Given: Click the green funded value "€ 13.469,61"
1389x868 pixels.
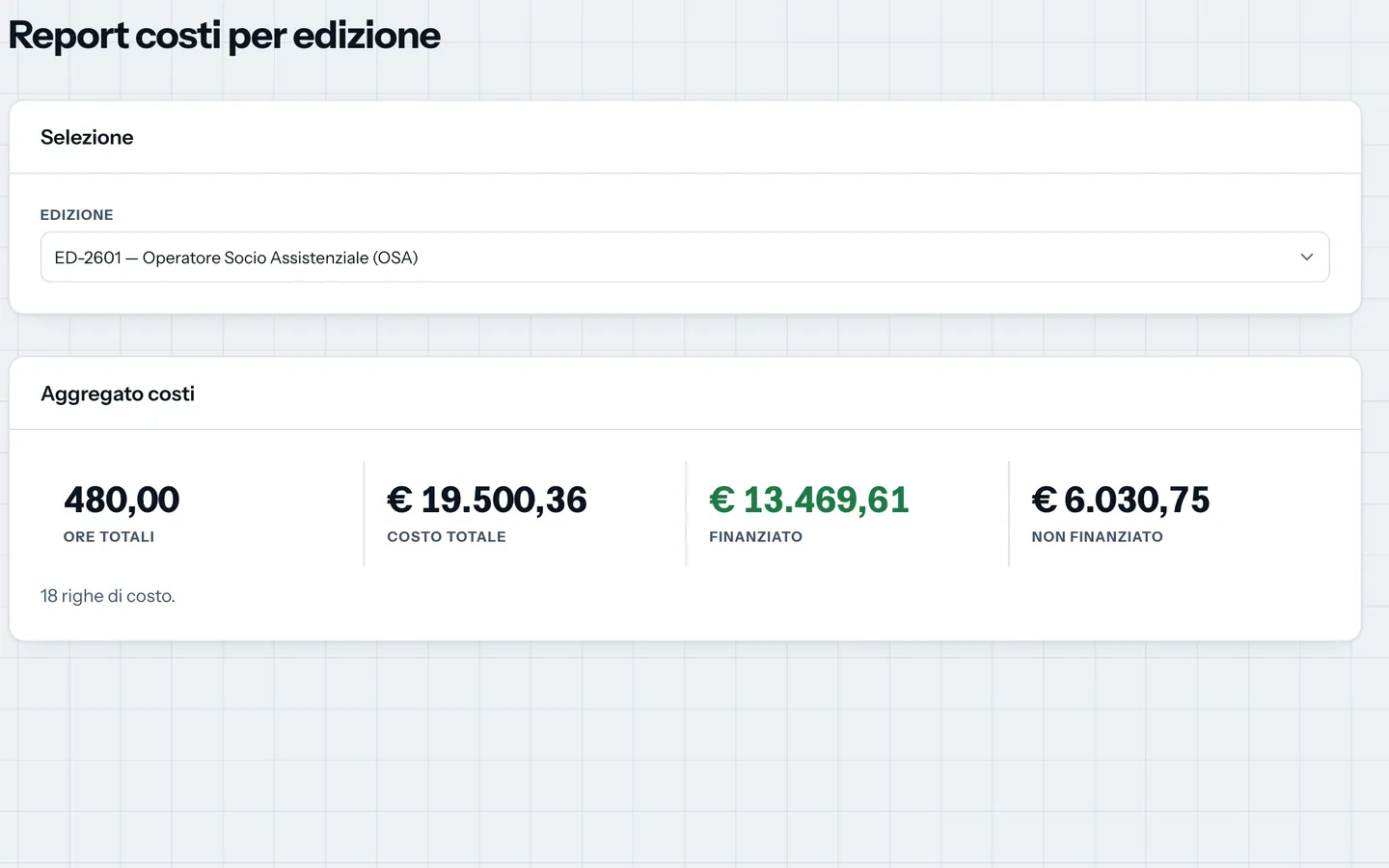Looking at the screenshot, I should [809, 500].
